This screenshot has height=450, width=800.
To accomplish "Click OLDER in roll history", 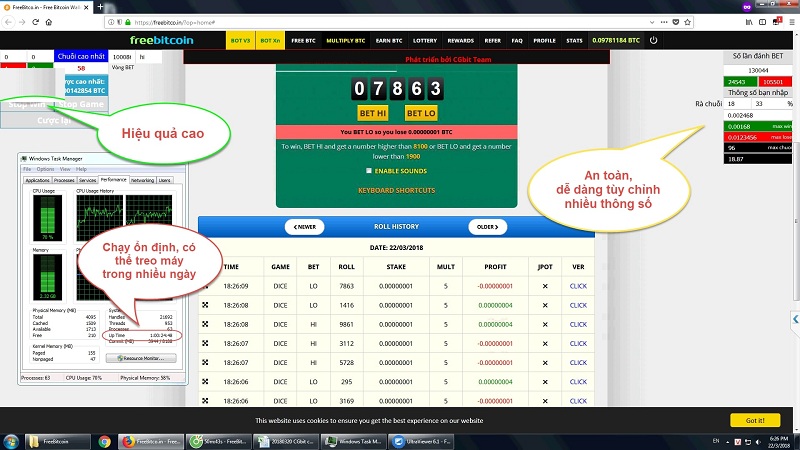I will pos(487,227).
